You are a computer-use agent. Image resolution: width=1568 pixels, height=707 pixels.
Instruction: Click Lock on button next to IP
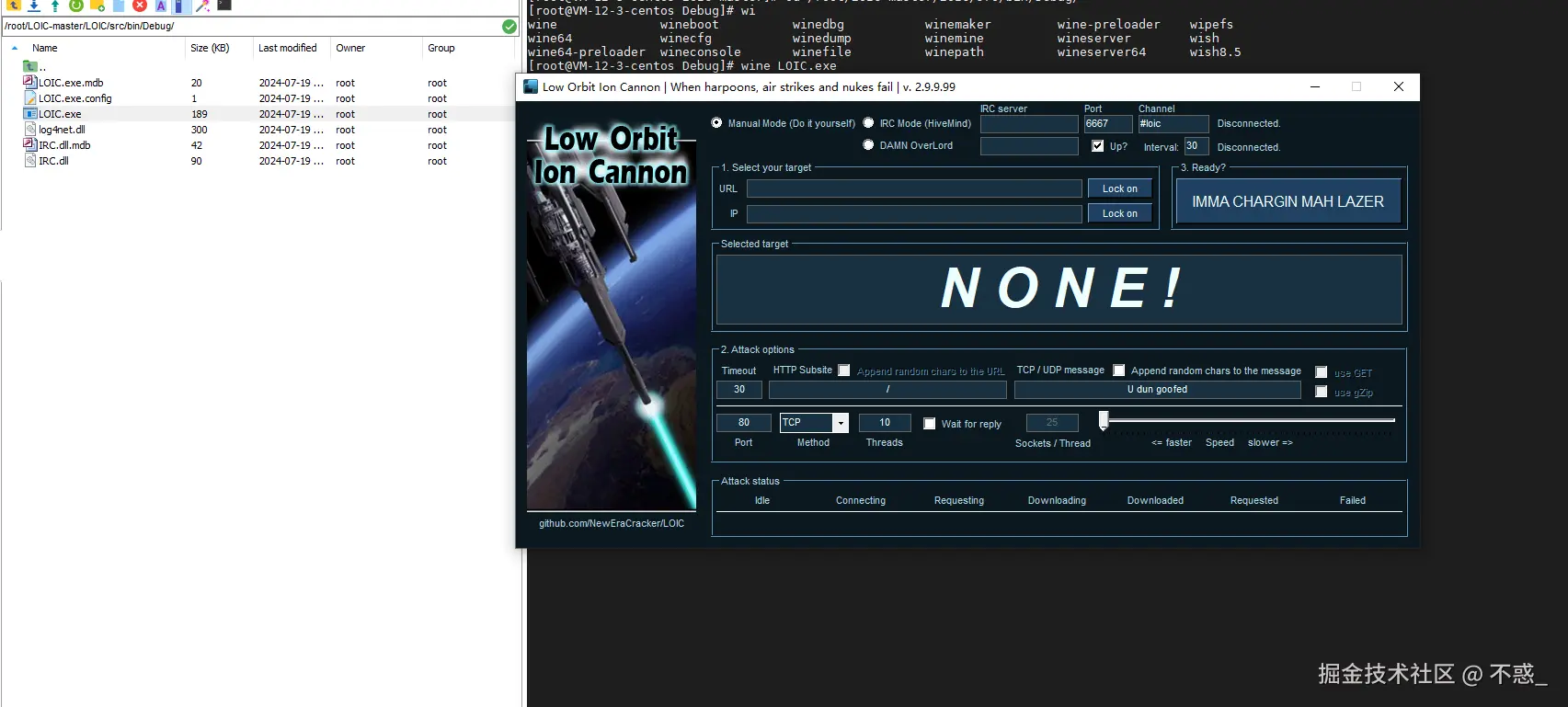click(1120, 213)
